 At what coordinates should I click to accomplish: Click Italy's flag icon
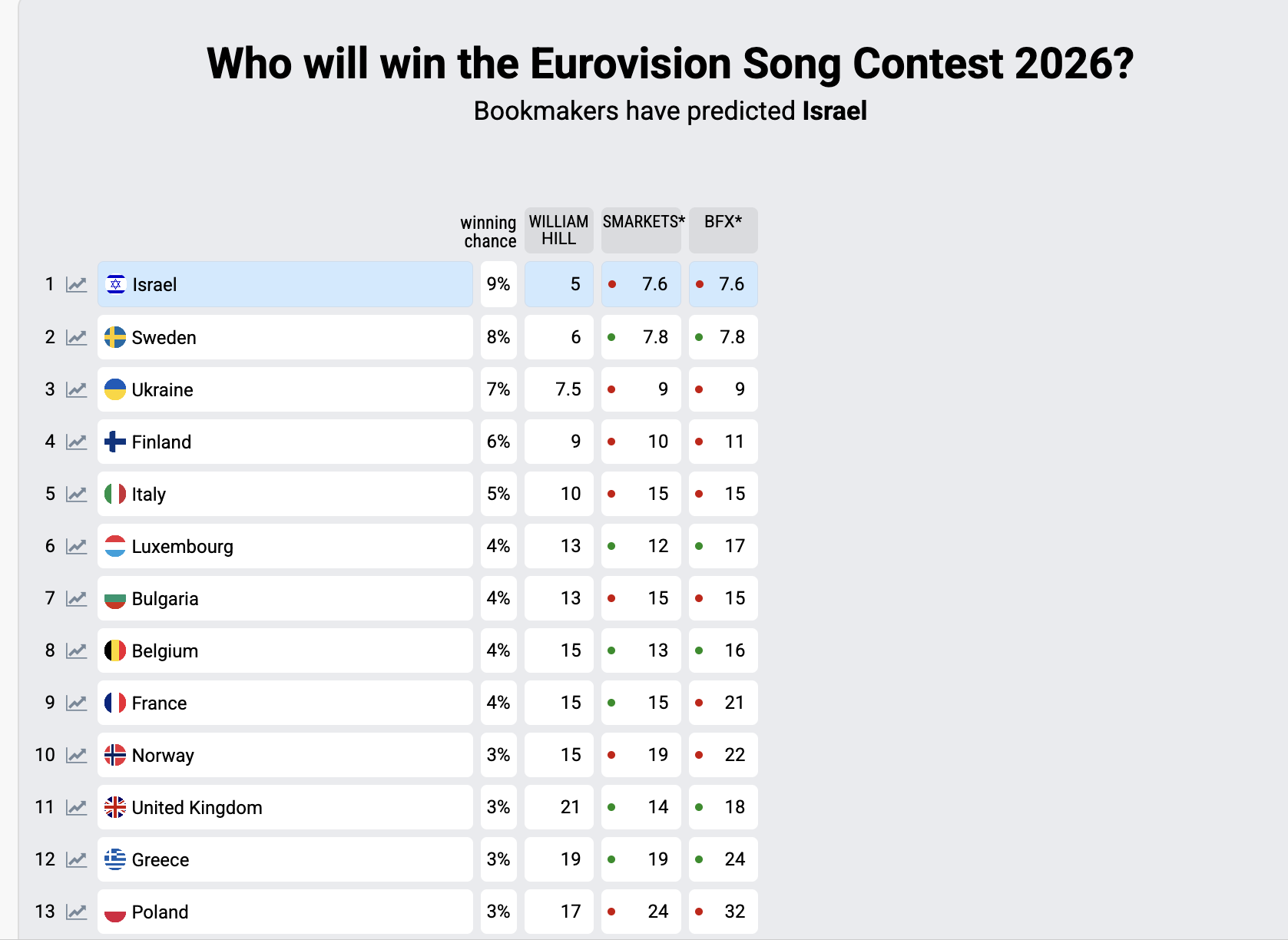(115, 494)
